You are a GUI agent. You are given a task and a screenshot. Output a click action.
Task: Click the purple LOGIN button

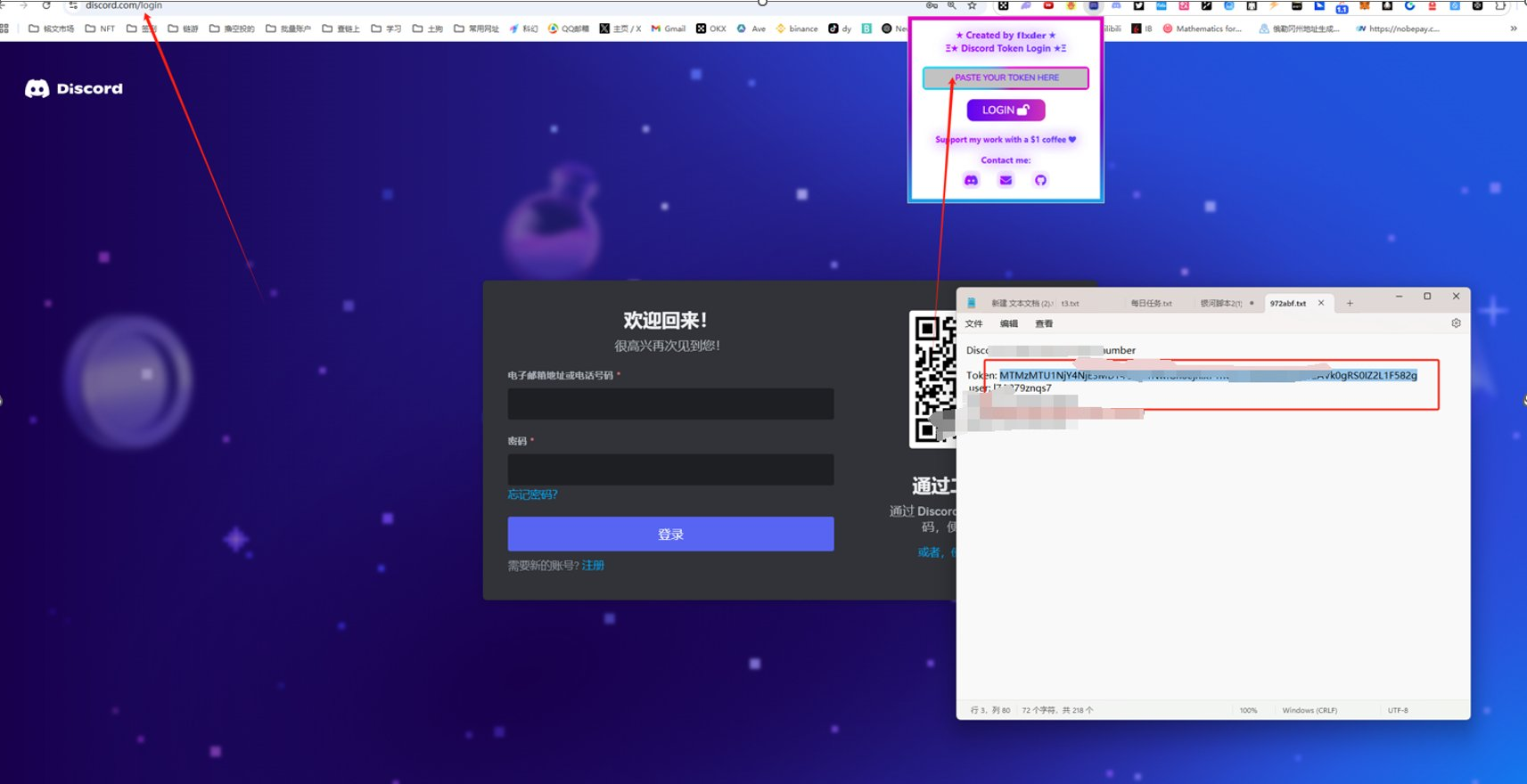[1006, 110]
